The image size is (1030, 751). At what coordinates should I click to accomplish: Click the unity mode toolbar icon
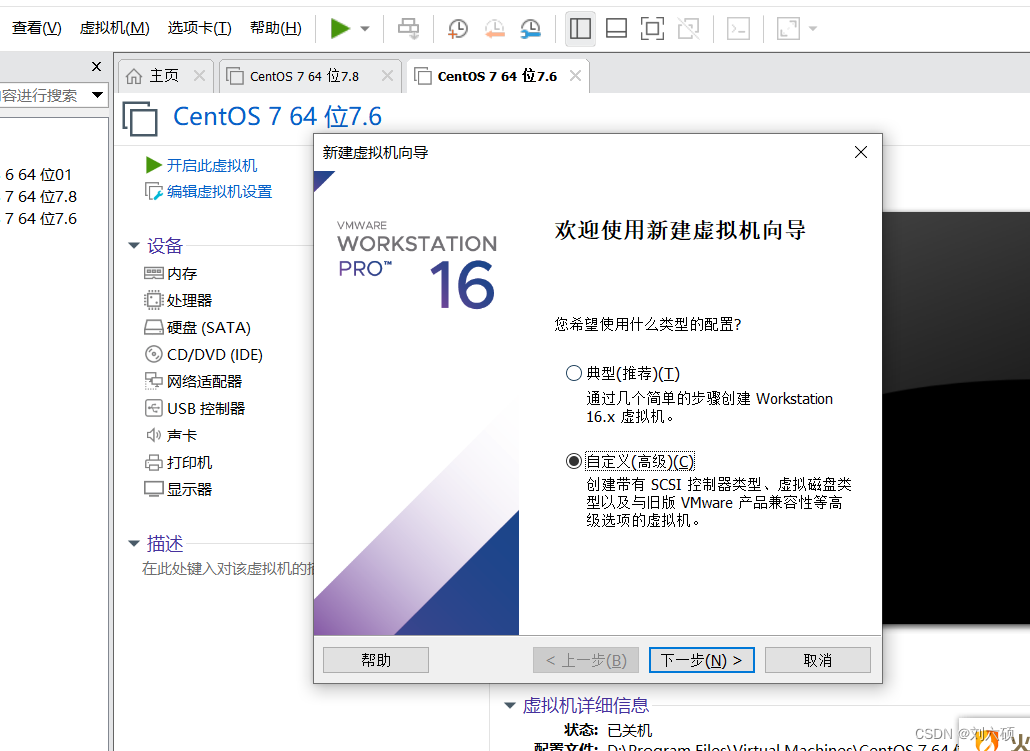(688, 28)
